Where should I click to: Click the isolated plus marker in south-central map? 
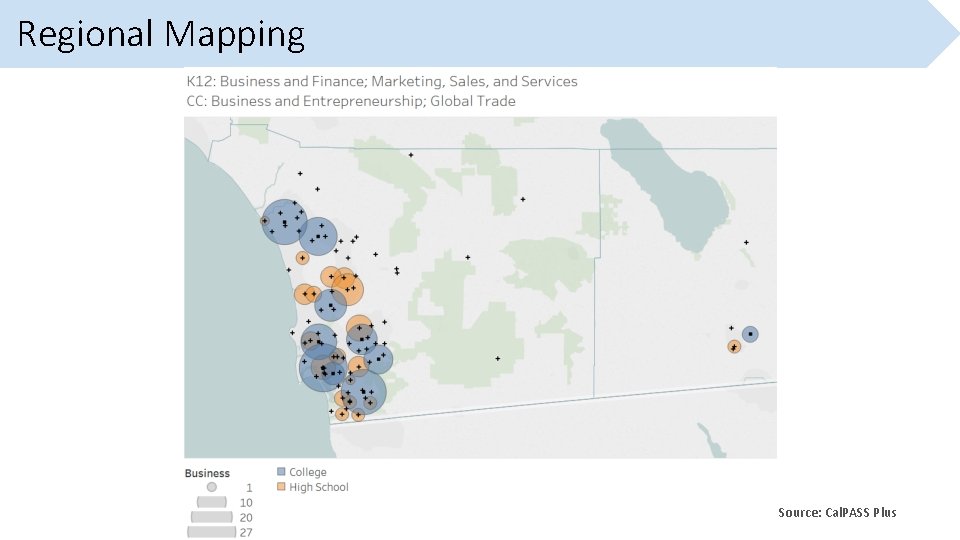click(497, 358)
